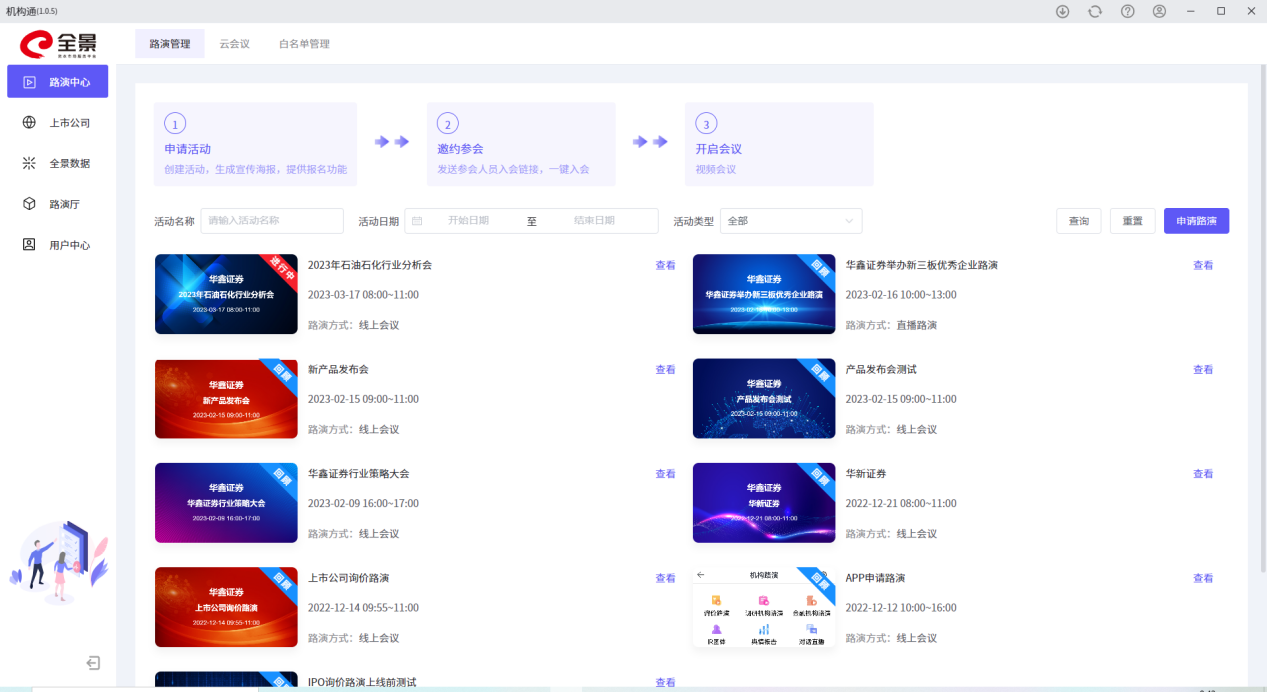Open thumbnail of 华新证券 roadshow
Image resolution: width=1267 pixels, height=692 pixels.
[x=764, y=503]
